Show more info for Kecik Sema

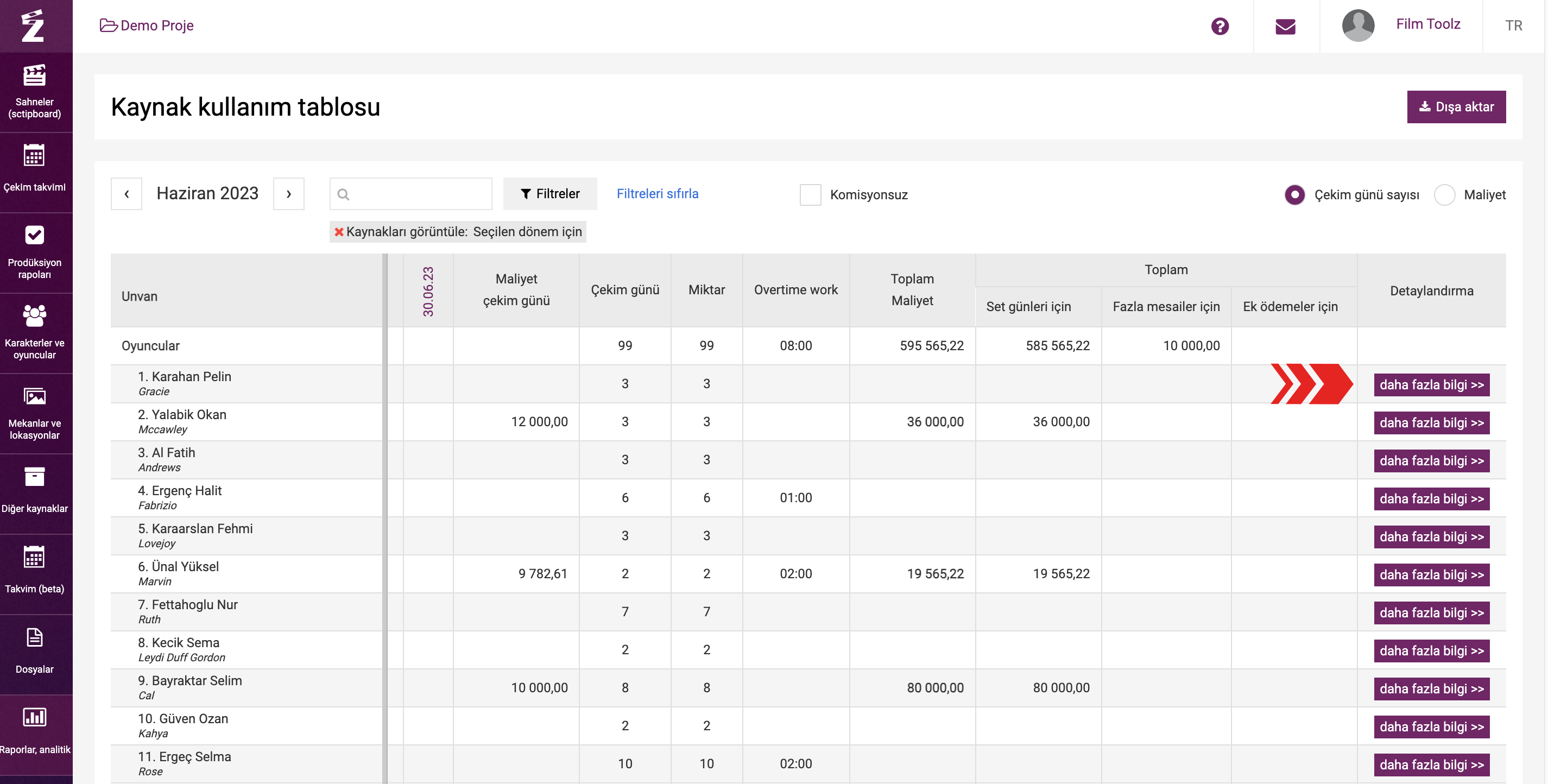[x=1431, y=650]
